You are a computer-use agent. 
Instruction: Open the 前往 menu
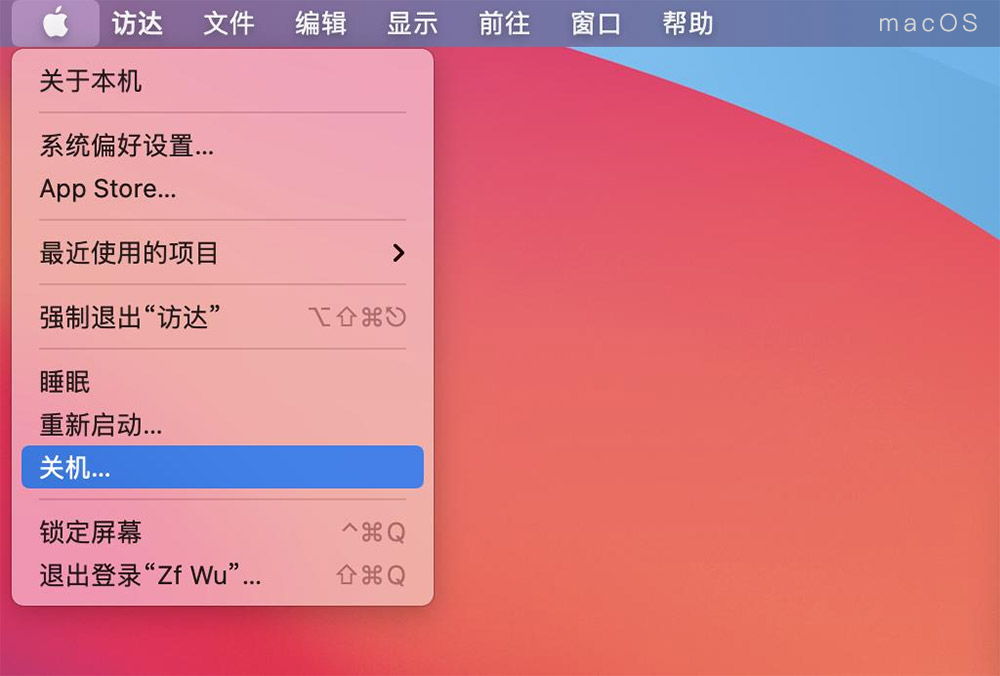click(x=504, y=24)
